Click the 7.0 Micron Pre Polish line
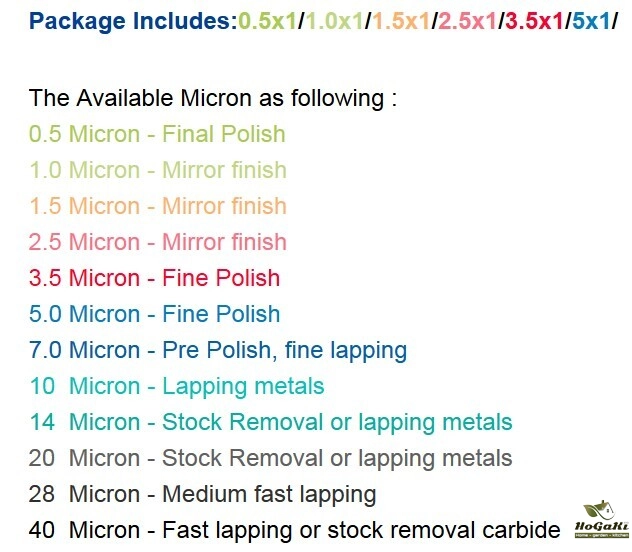 coord(218,350)
